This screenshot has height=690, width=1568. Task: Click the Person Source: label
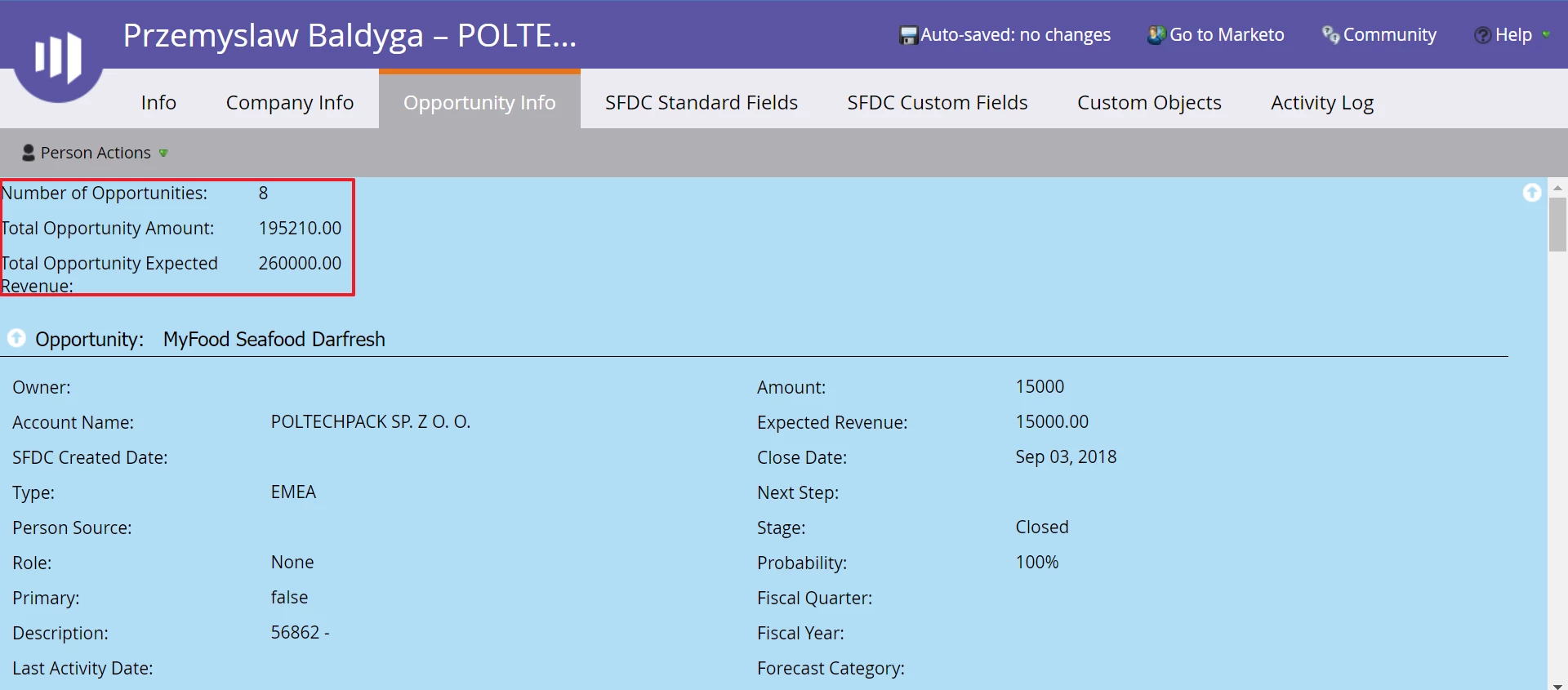[x=72, y=528]
